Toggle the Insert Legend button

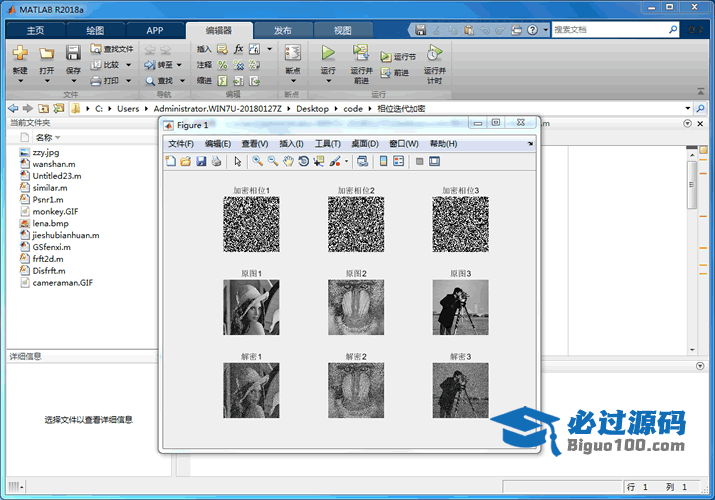[399, 161]
